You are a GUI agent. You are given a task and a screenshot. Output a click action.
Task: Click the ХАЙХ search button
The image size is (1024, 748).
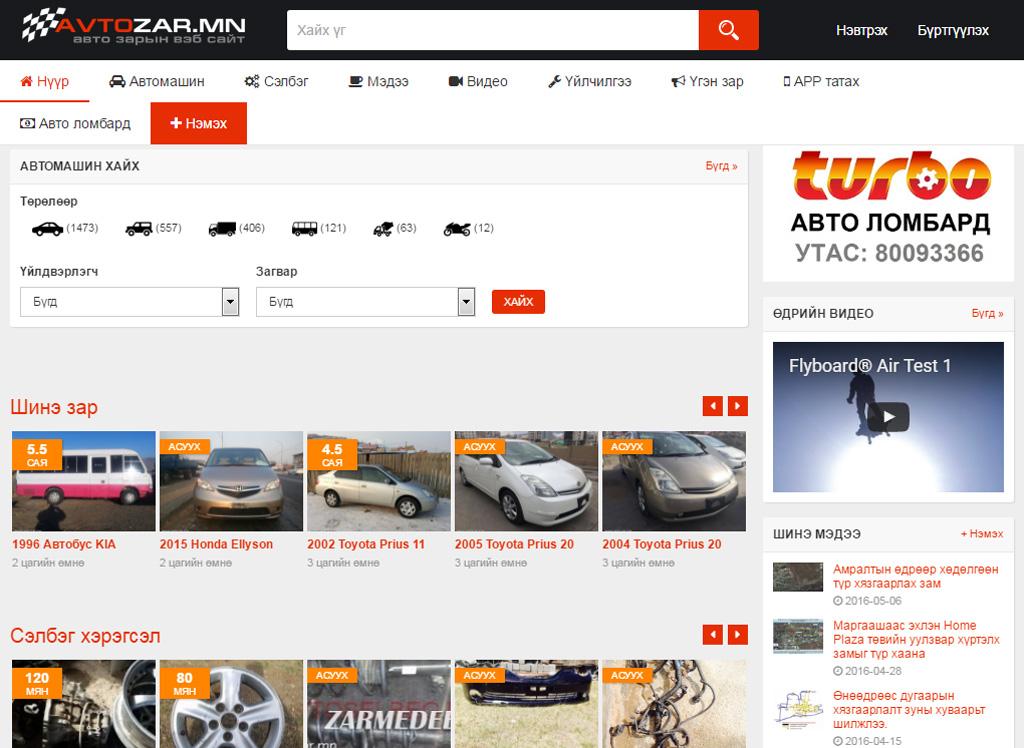(x=519, y=302)
